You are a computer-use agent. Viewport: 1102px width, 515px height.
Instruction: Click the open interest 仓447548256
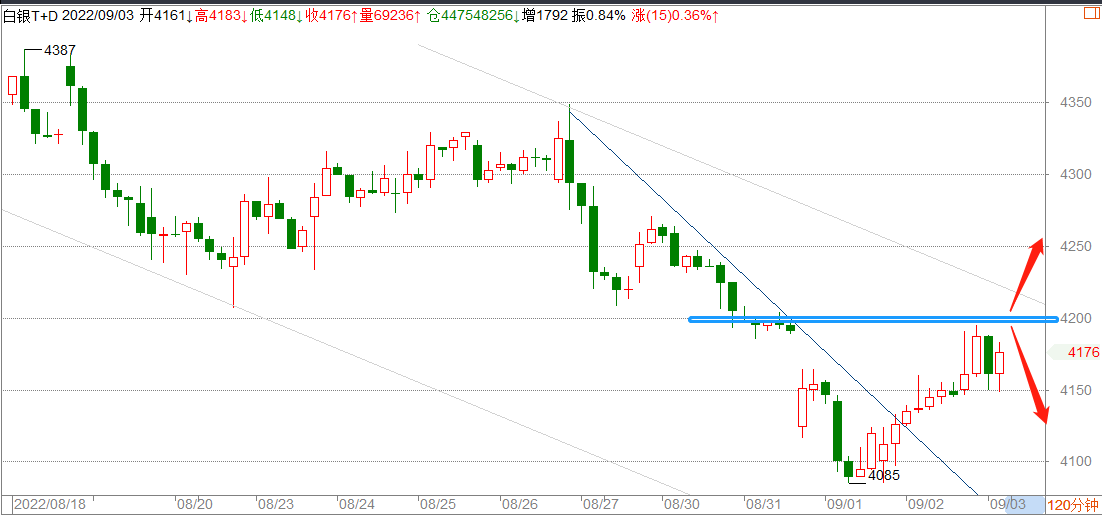[x=469, y=15]
